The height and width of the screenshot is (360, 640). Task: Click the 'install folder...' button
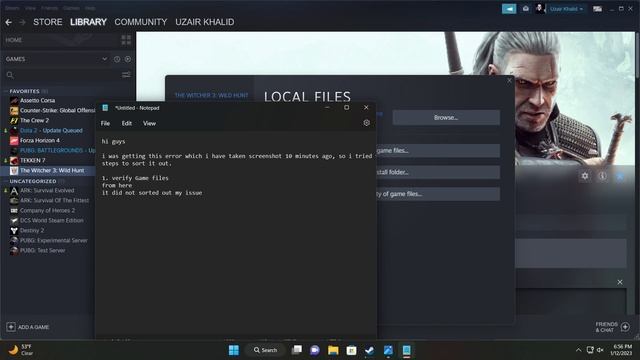pyautogui.click(x=438, y=172)
